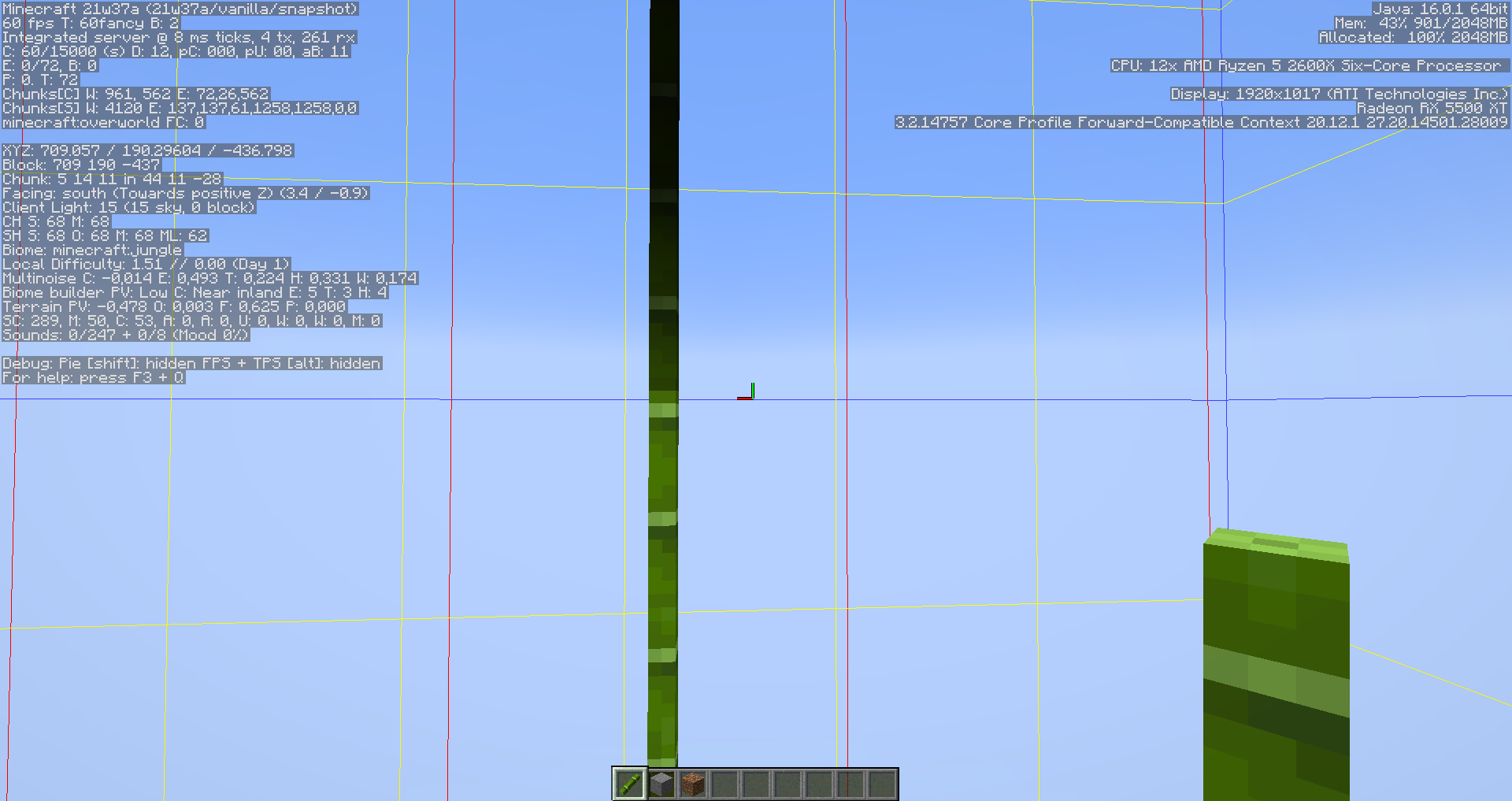The width and height of the screenshot is (1512, 801).
Task: Click the "Chunks[C] W: 961, 562" line
Action: point(136,94)
